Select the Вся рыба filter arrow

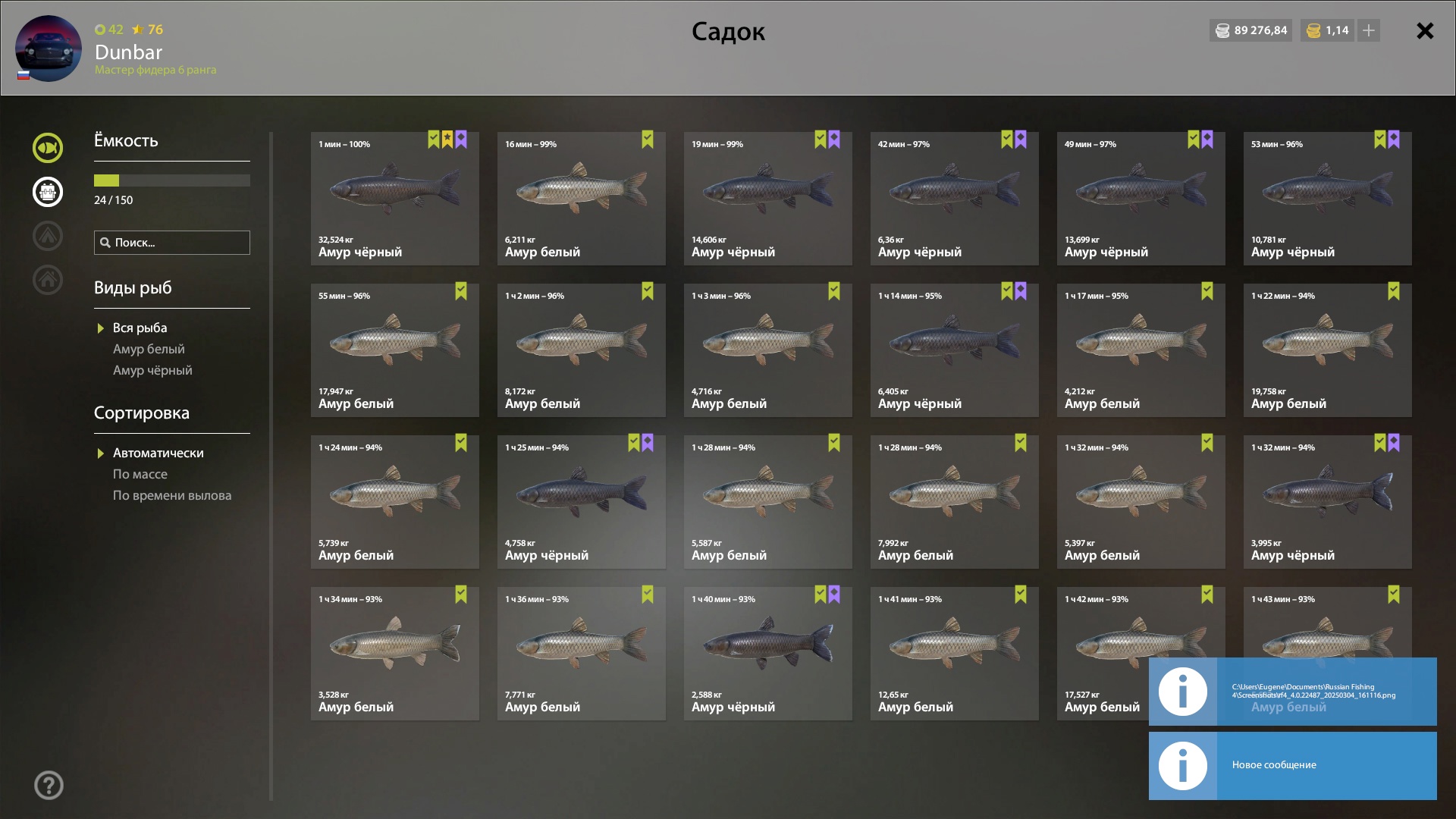pyautogui.click(x=100, y=328)
